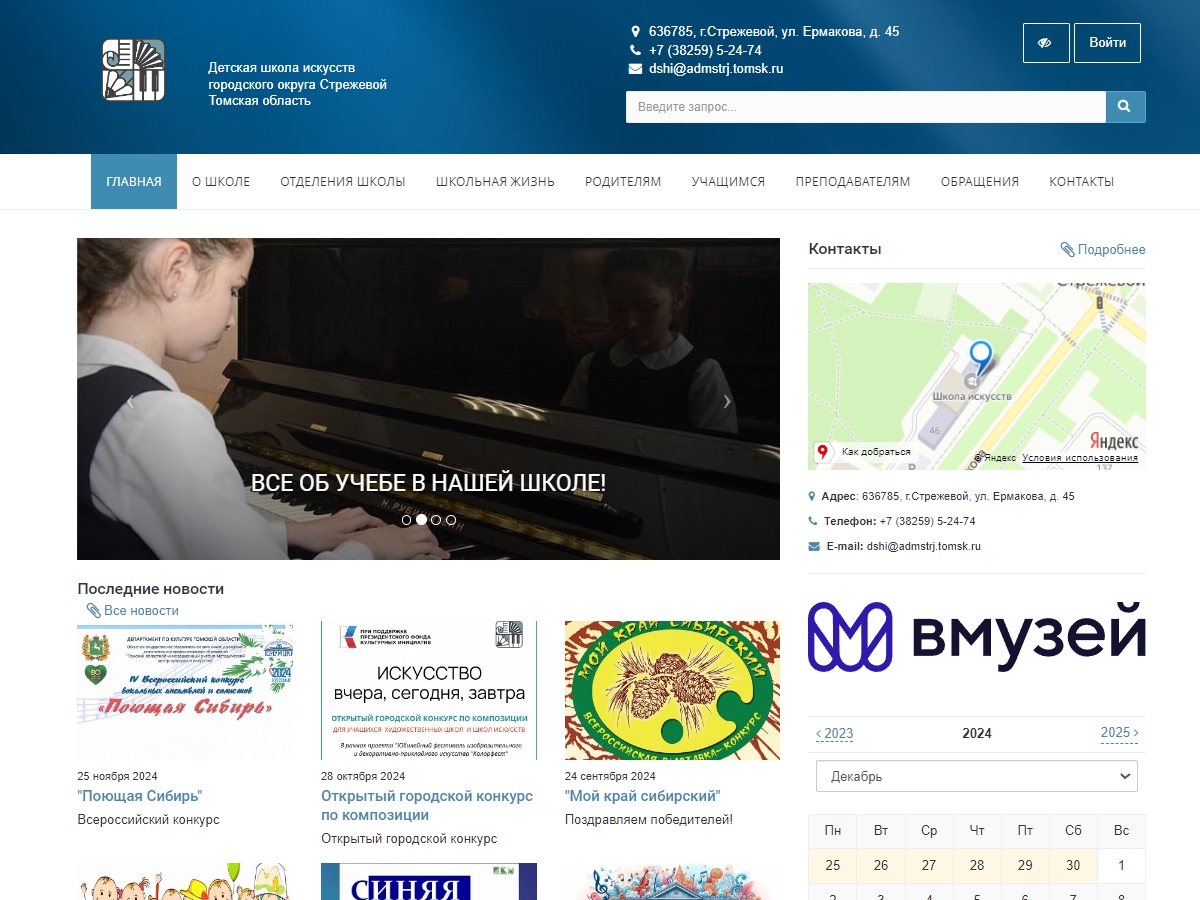Viewport: 1200px width, 900px height.
Task: Open the ПРЕПОДАВАТЕЛЯМ menu item
Action: click(x=853, y=182)
